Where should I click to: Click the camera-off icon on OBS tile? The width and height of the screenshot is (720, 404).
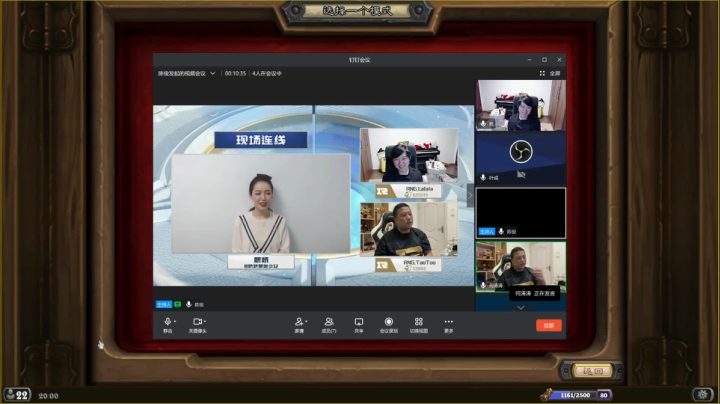521,174
